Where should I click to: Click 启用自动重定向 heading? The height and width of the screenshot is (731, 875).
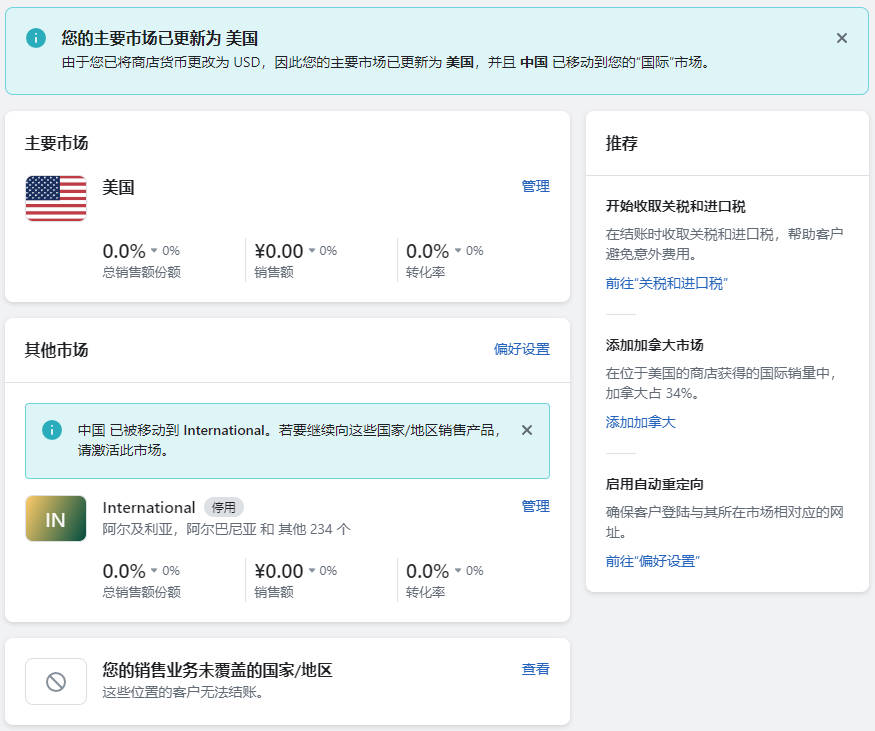point(654,484)
